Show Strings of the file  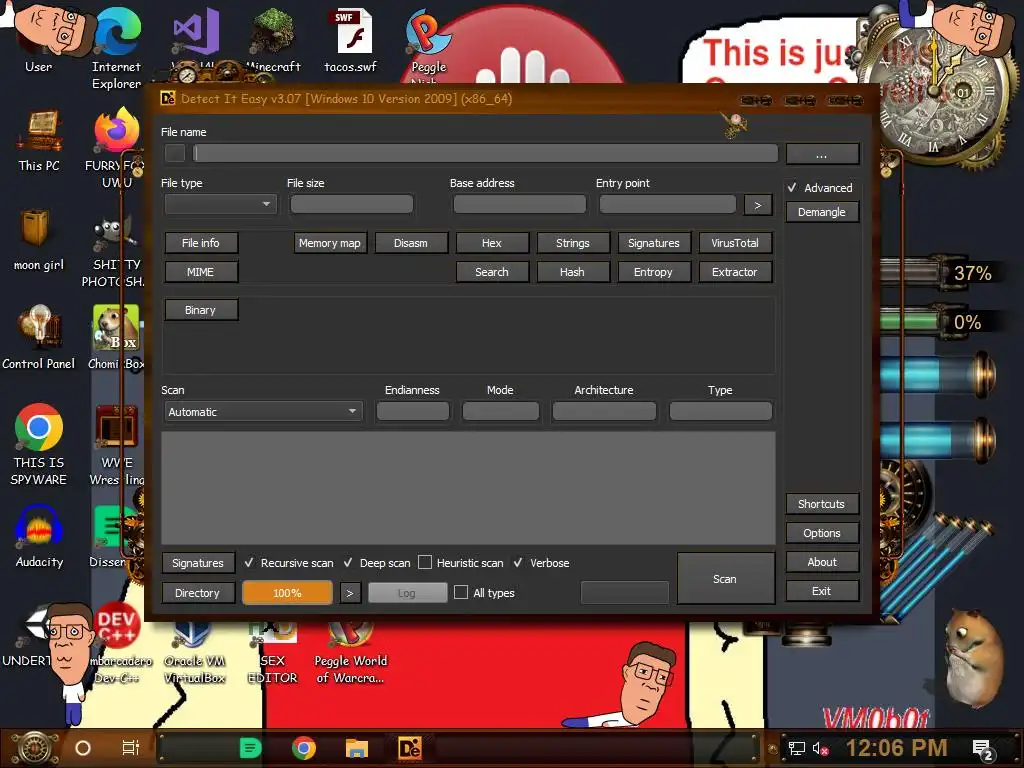(573, 243)
